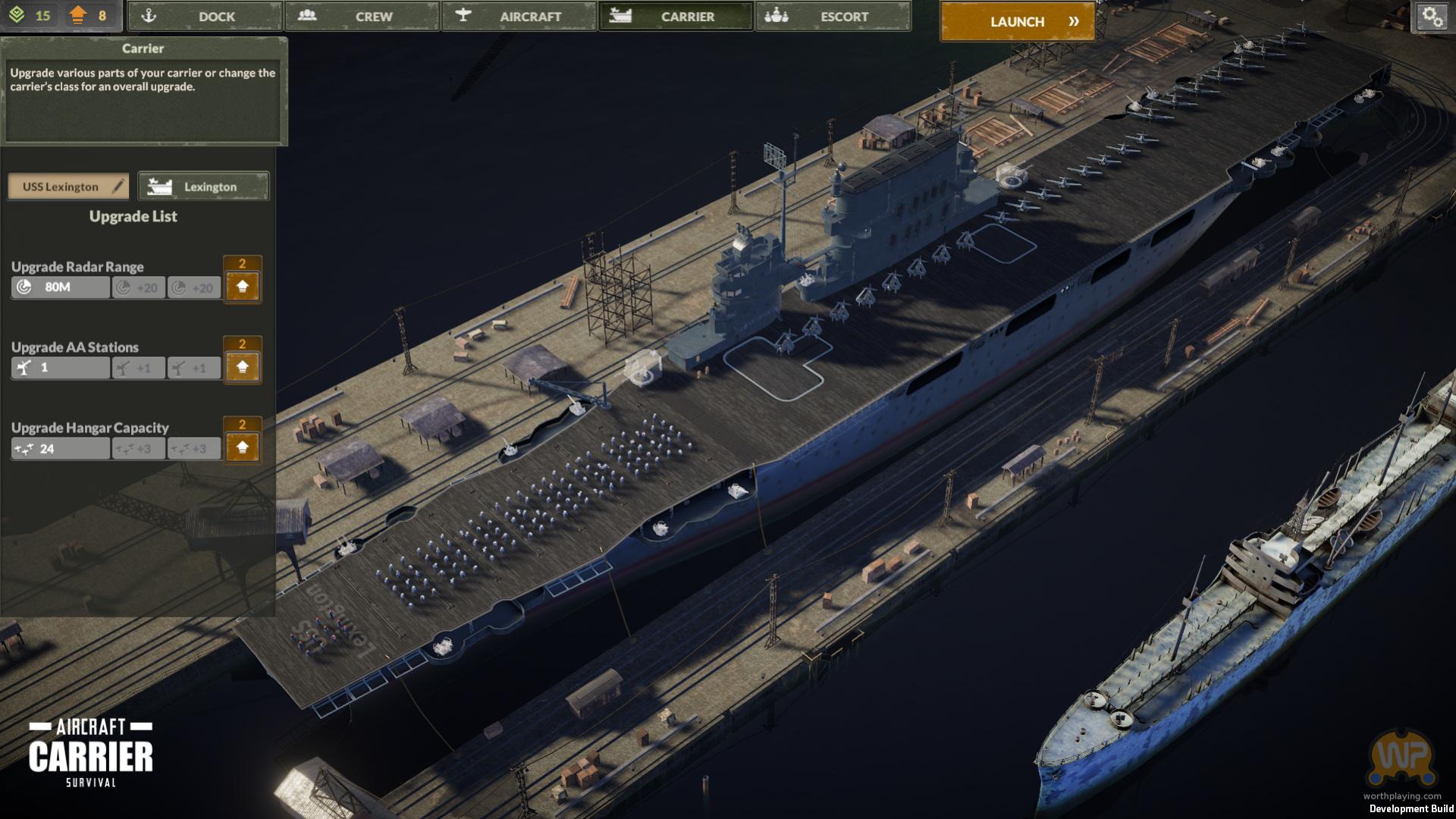Switch to the Crew tab
The height and width of the screenshot is (819, 1456).
362,16
